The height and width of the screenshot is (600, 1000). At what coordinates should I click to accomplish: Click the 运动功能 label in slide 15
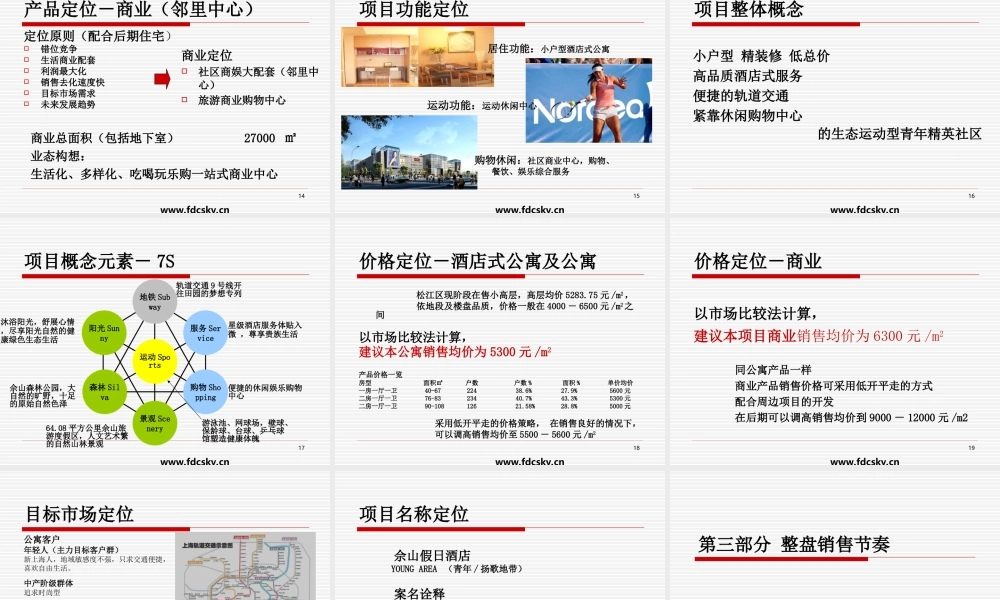(x=452, y=105)
